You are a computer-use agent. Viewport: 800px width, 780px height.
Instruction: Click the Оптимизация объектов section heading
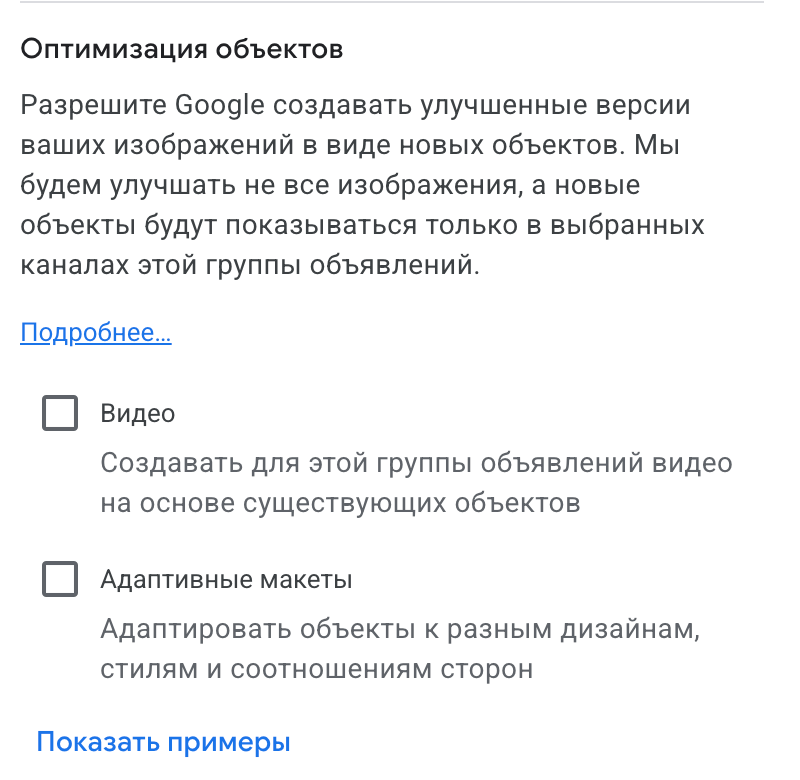[182, 49]
